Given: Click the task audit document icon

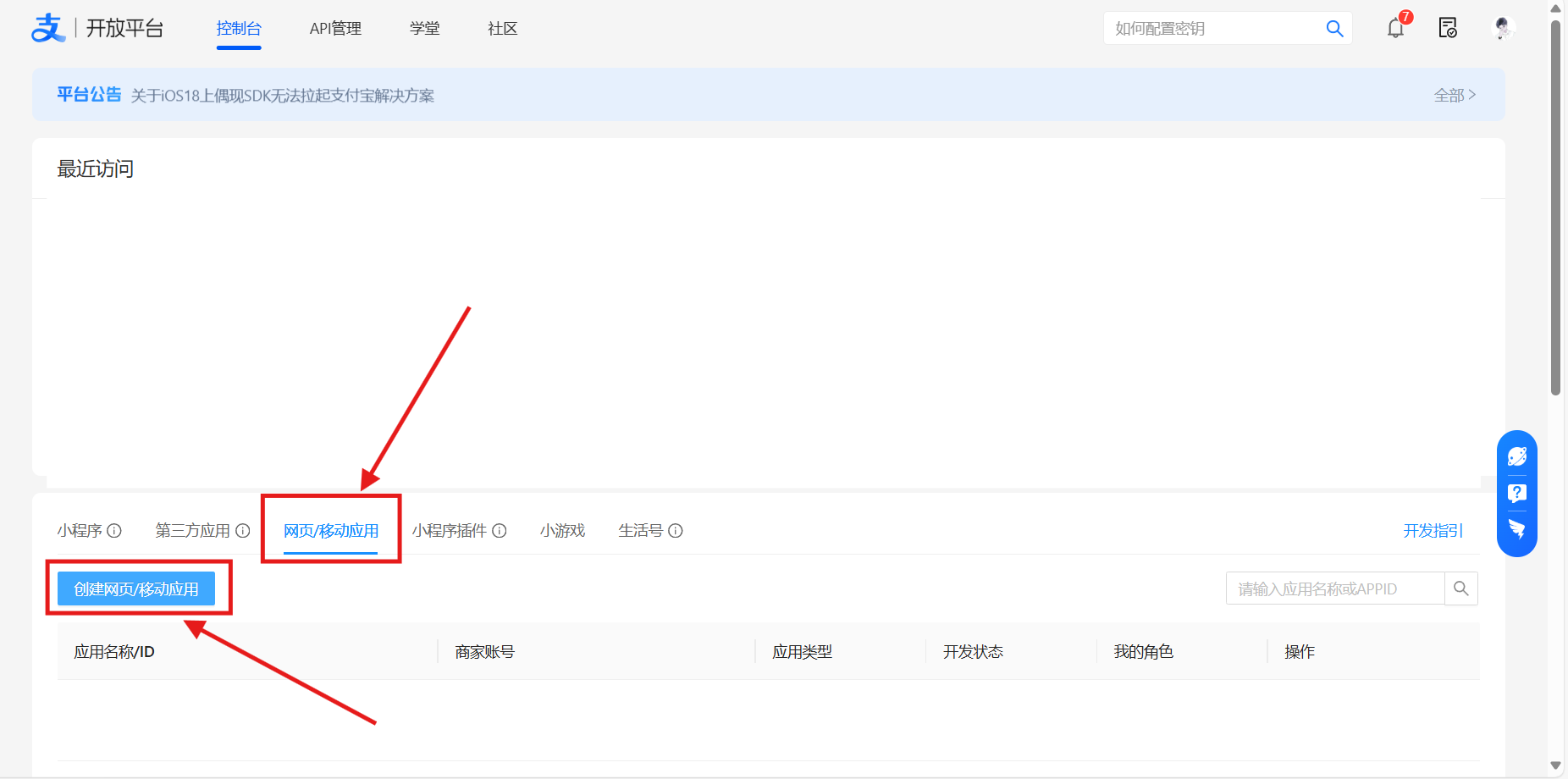Looking at the screenshot, I should [x=1448, y=28].
